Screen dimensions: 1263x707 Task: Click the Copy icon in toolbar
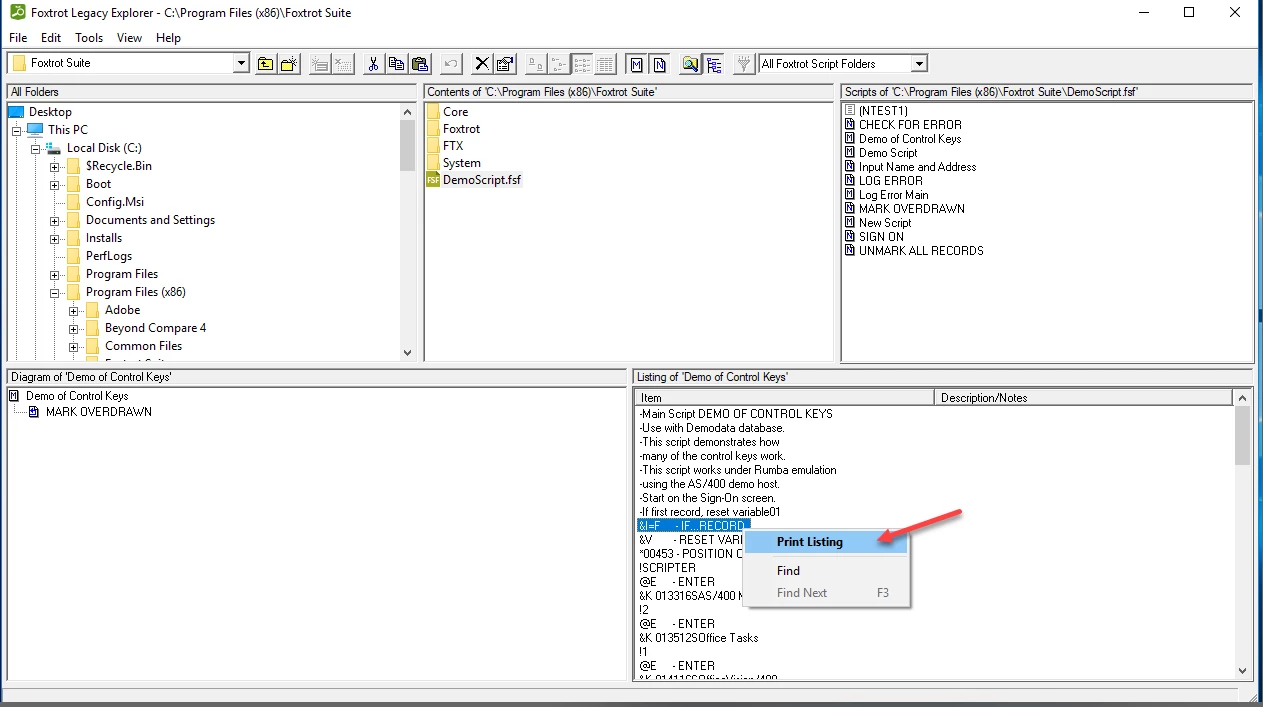(396, 64)
